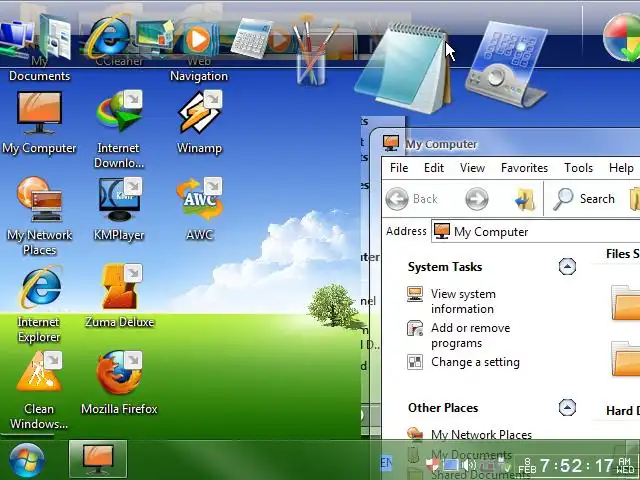
Task: Open the Internet Explorer icon in the dock
Action: 109,37
